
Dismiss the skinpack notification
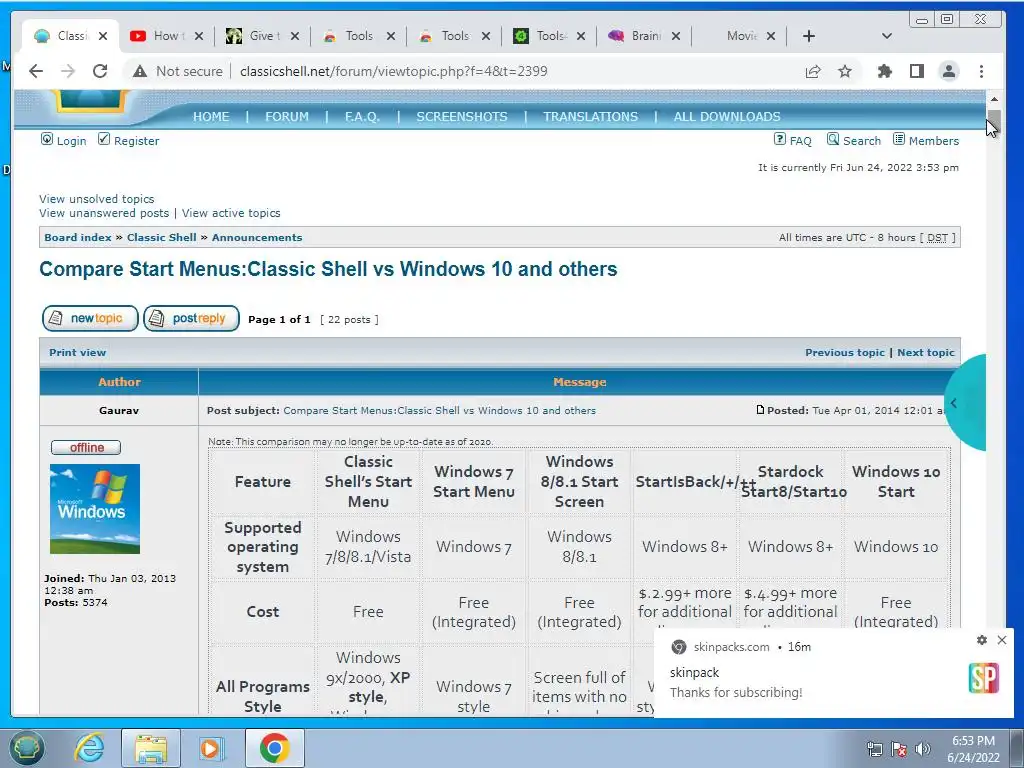(1002, 640)
